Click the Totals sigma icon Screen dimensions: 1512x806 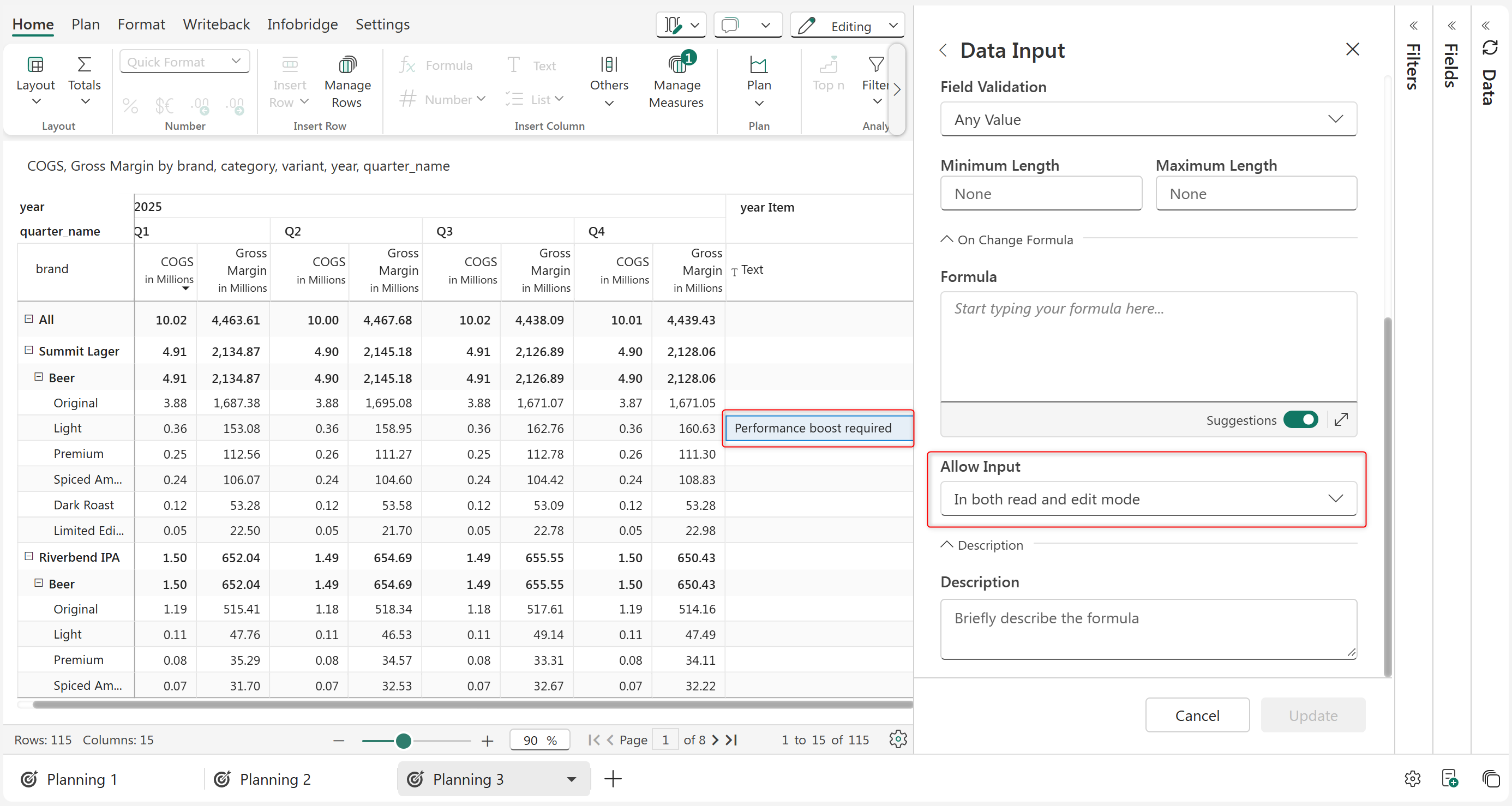[x=84, y=64]
